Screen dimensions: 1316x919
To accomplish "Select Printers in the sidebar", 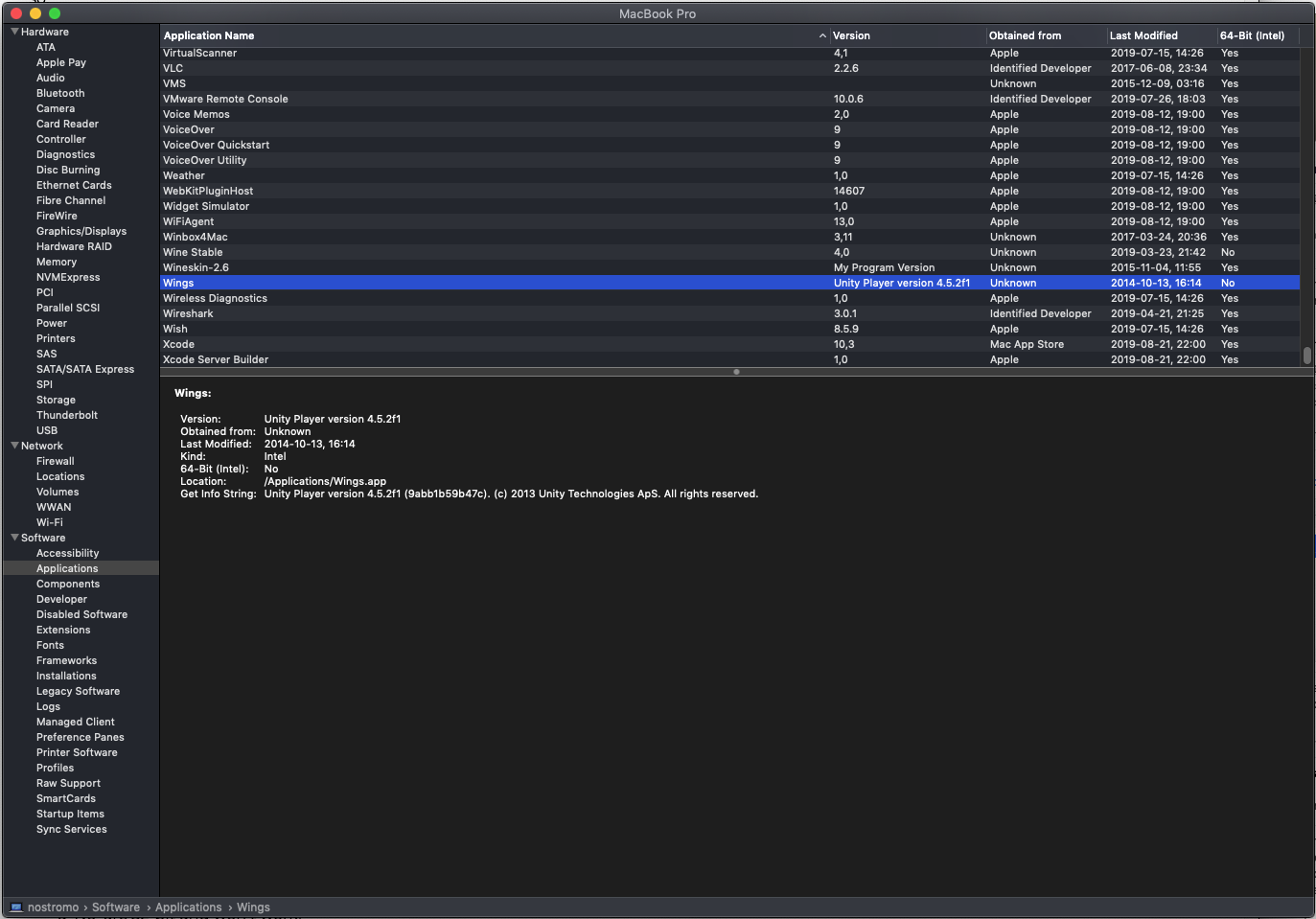I will (56, 338).
